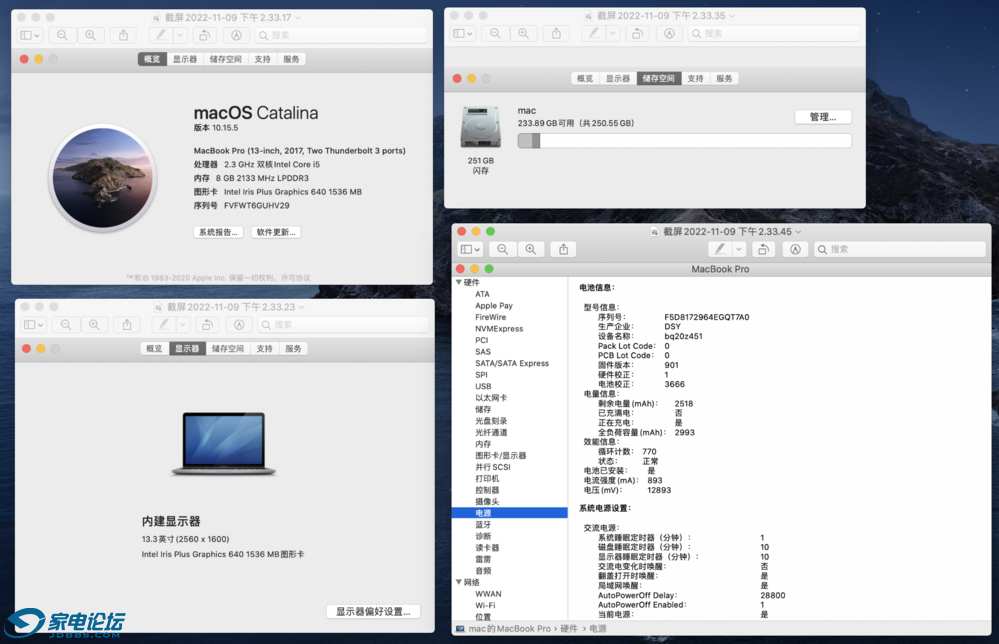Open sidebar view menu in 2.33.45 window
Screen dimensions: 999x644
click(470, 249)
